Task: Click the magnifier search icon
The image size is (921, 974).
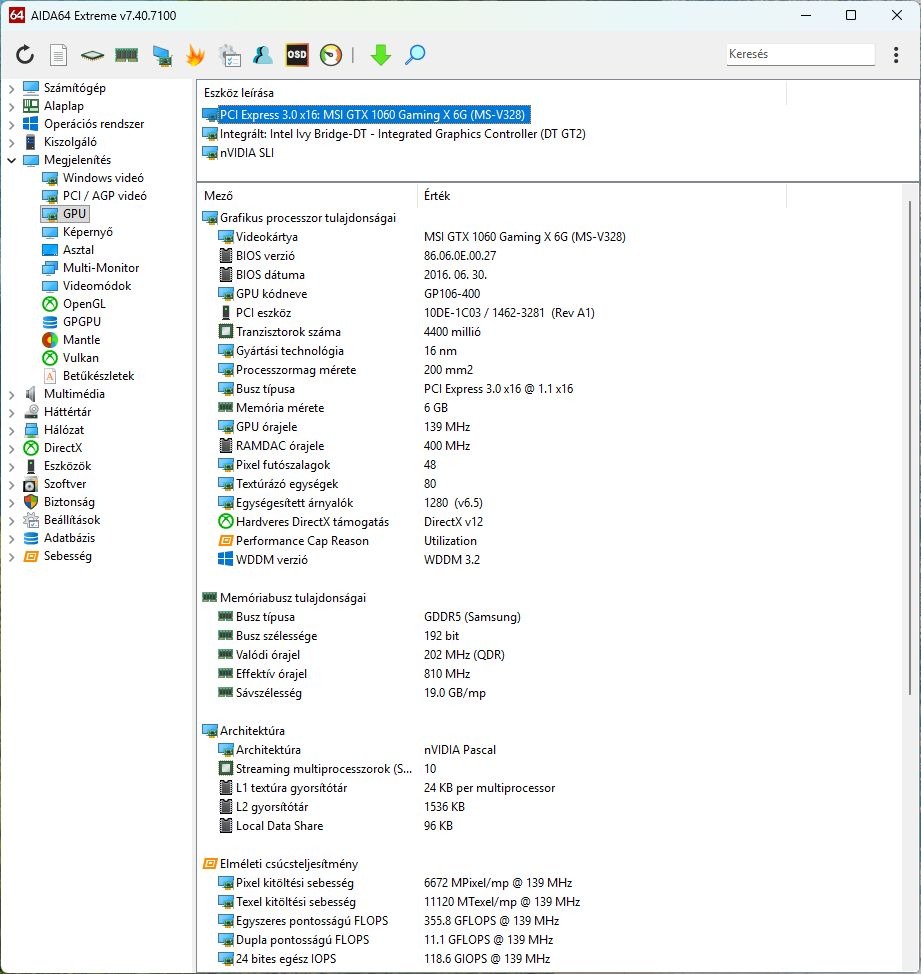Action: (415, 55)
